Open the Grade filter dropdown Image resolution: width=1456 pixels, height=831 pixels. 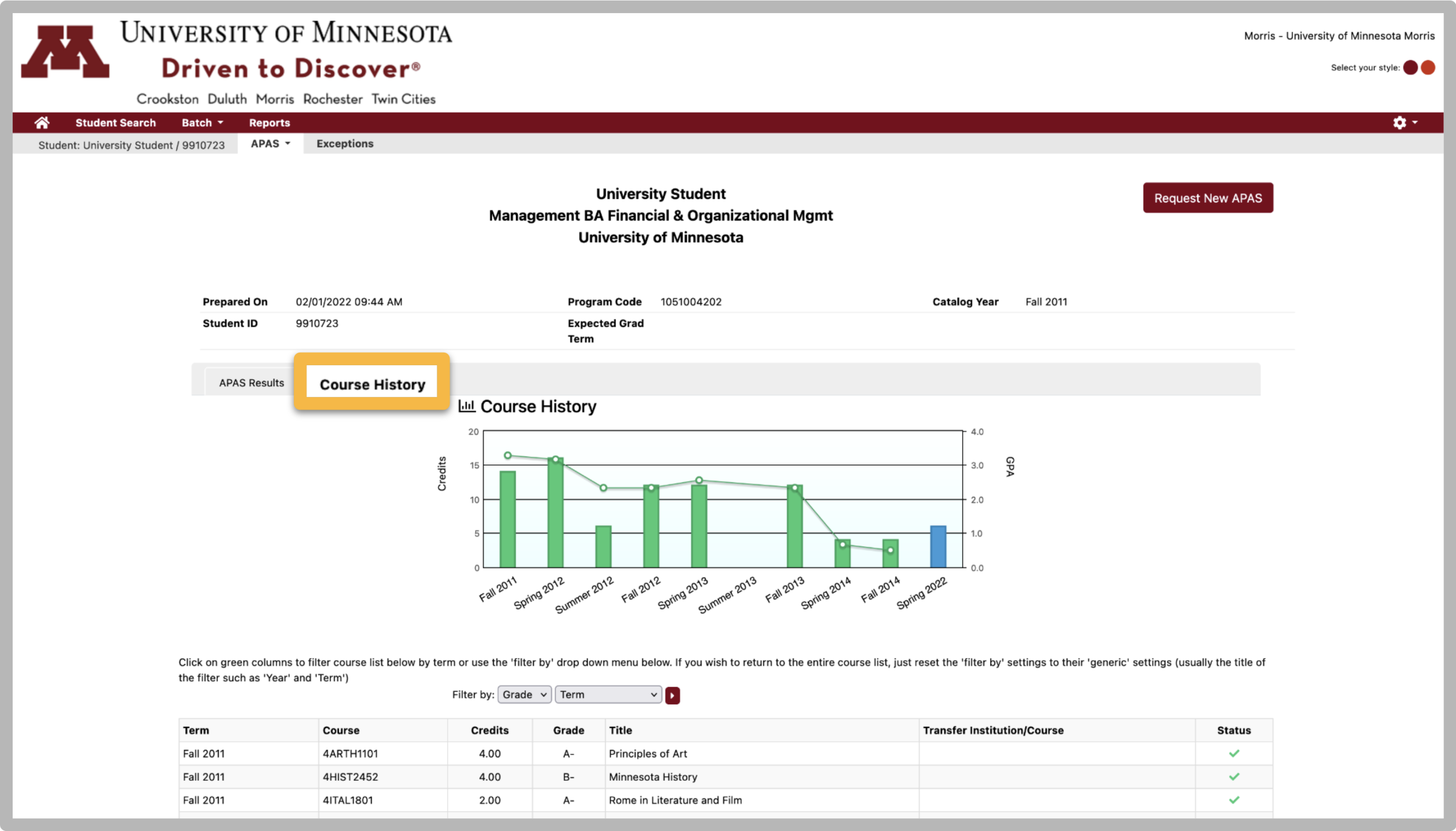[x=524, y=695]
